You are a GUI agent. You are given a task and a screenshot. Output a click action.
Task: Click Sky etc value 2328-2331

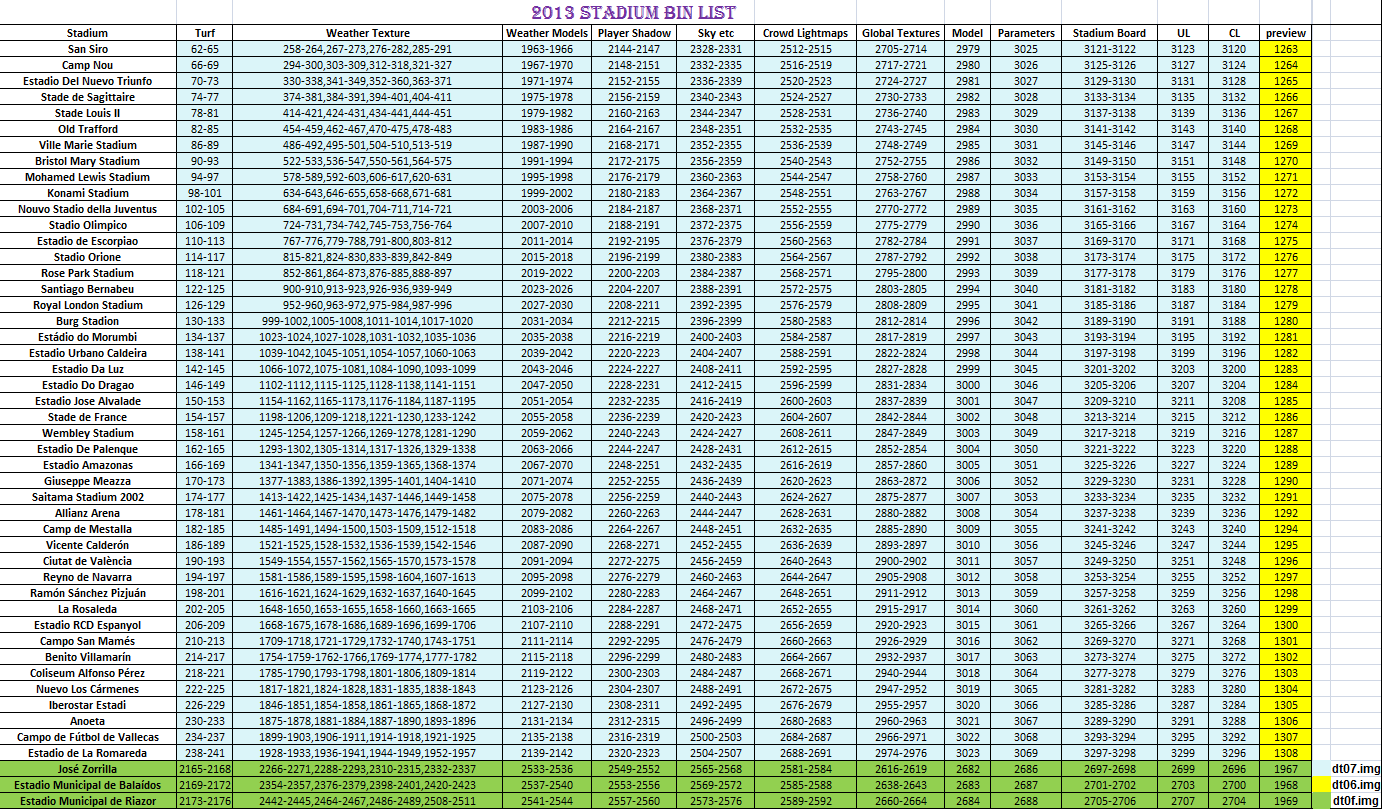point(716,49)
